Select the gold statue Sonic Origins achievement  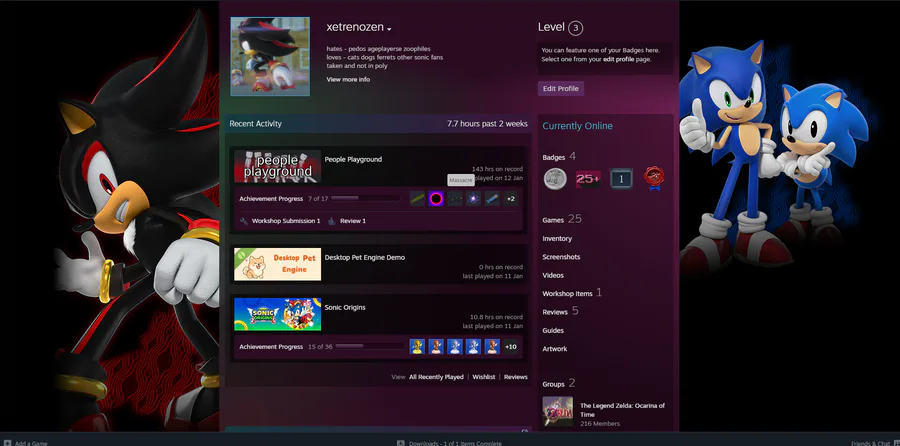tap(417, 347)
